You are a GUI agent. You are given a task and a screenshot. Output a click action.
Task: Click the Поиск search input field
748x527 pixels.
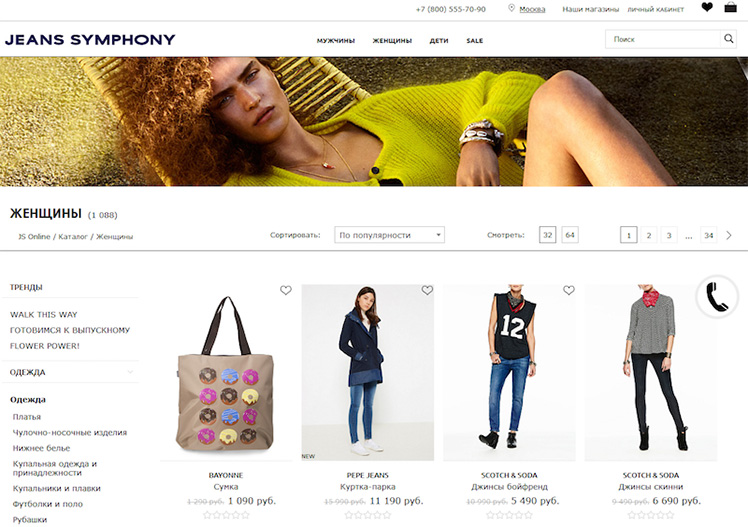click(x=663, y=39)
